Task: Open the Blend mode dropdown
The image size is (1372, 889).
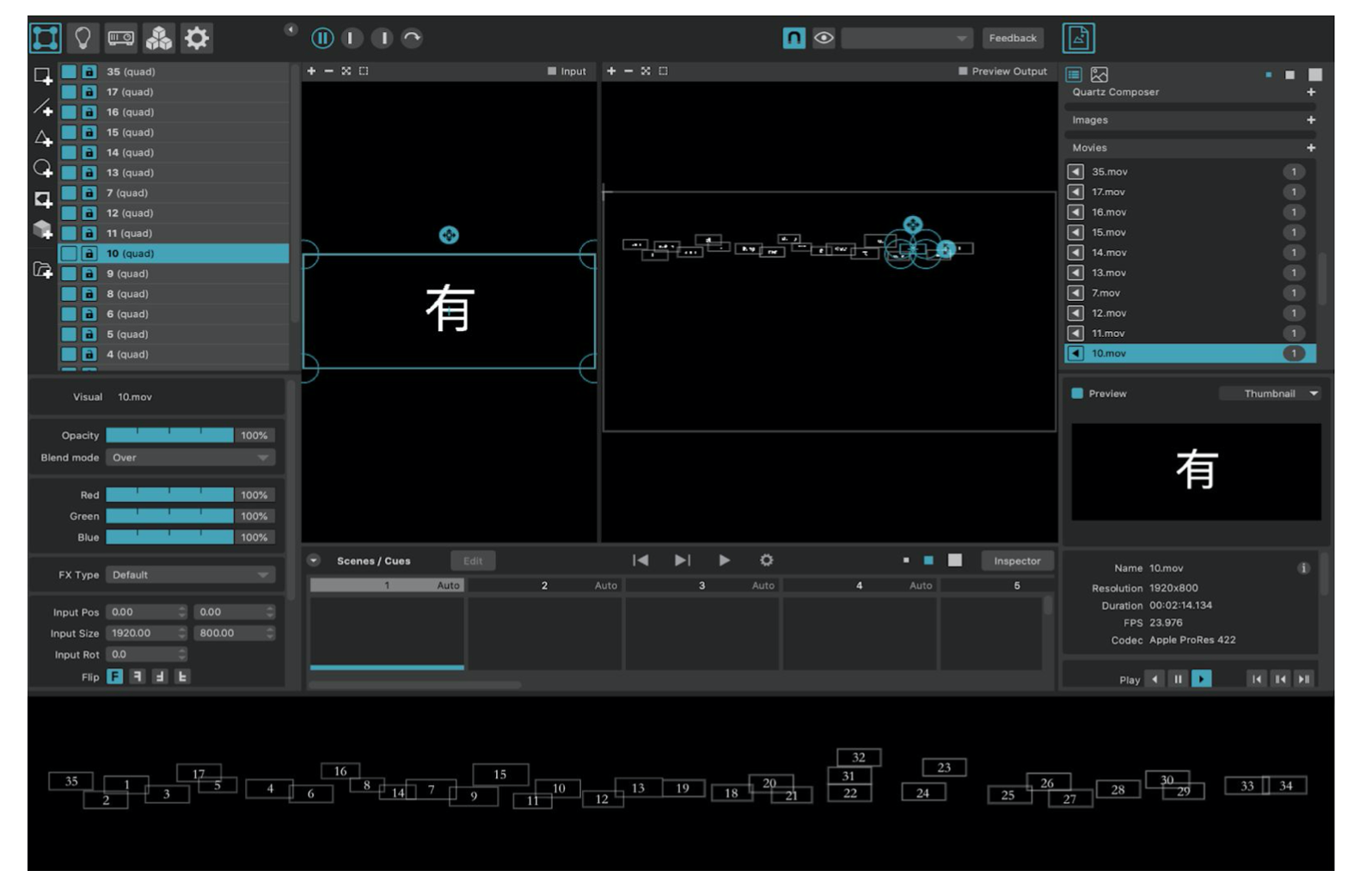Action: [x=190, y=457]
